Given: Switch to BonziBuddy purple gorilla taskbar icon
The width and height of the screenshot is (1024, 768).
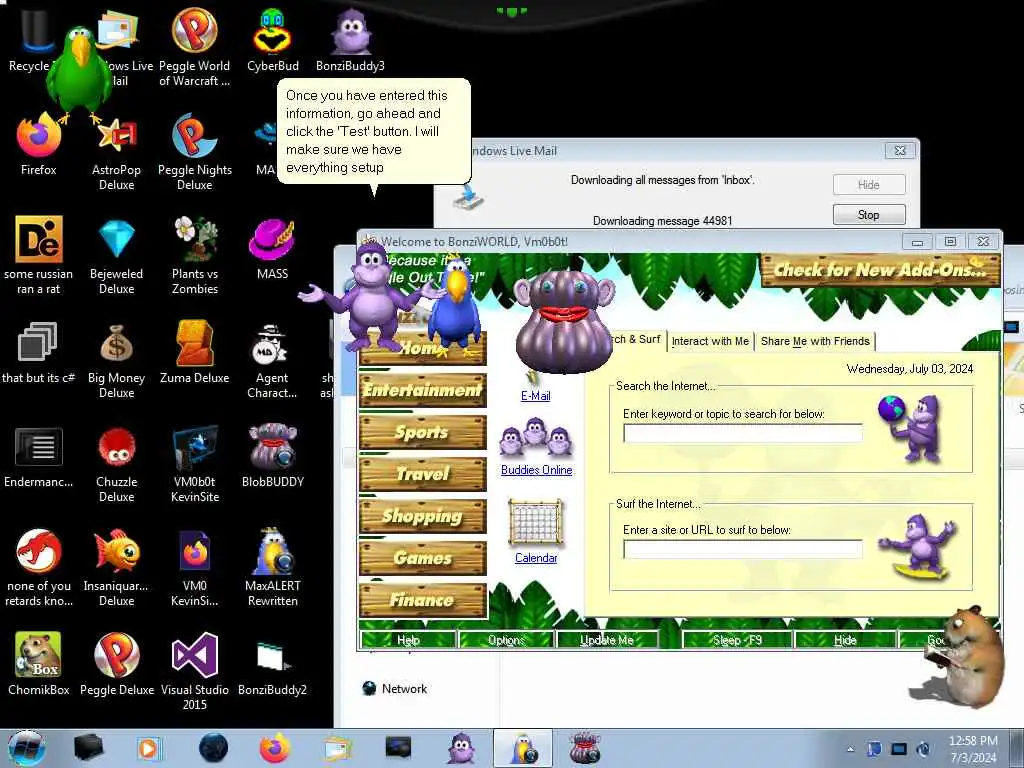Looking at the screenshot, I should point(461,748).
